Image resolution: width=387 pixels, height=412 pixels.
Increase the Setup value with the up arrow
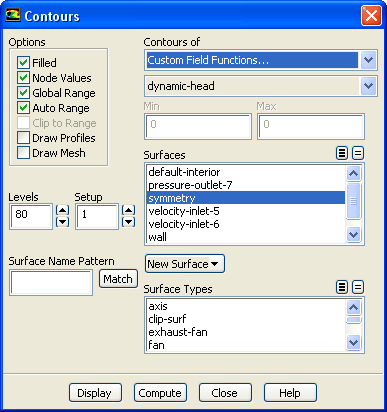tap(128, 210)
